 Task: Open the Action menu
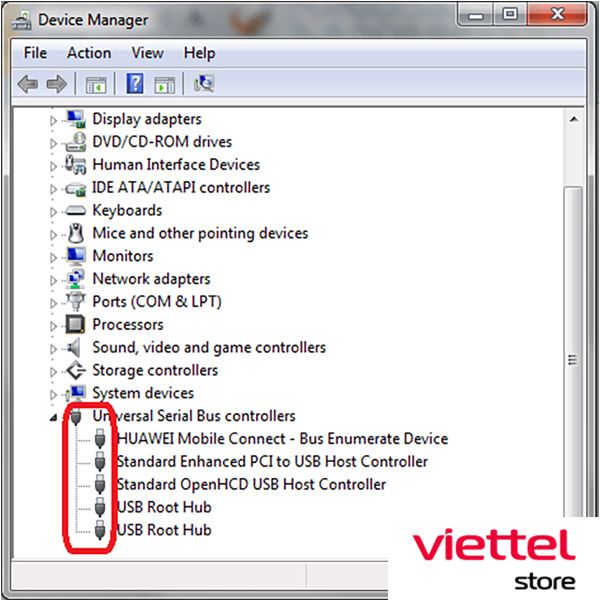coord(89,53)
